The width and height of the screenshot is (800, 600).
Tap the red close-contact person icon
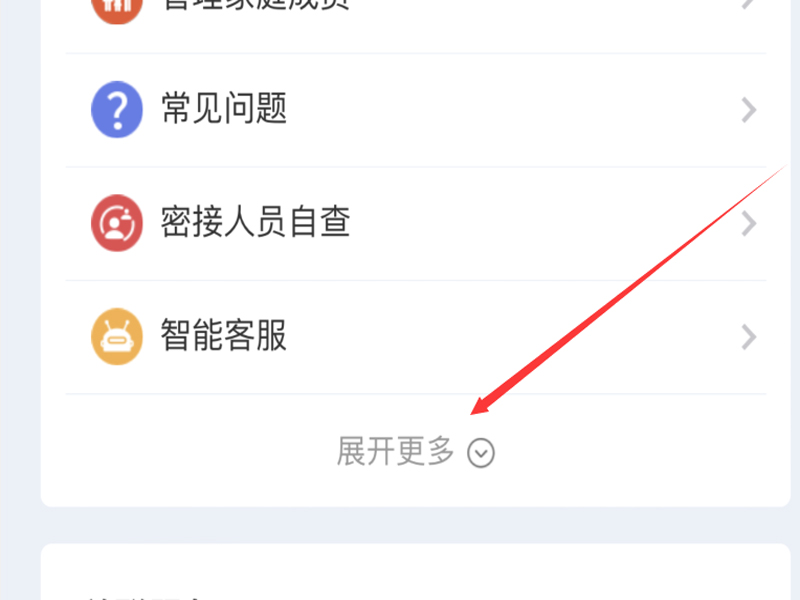point(117,223)
